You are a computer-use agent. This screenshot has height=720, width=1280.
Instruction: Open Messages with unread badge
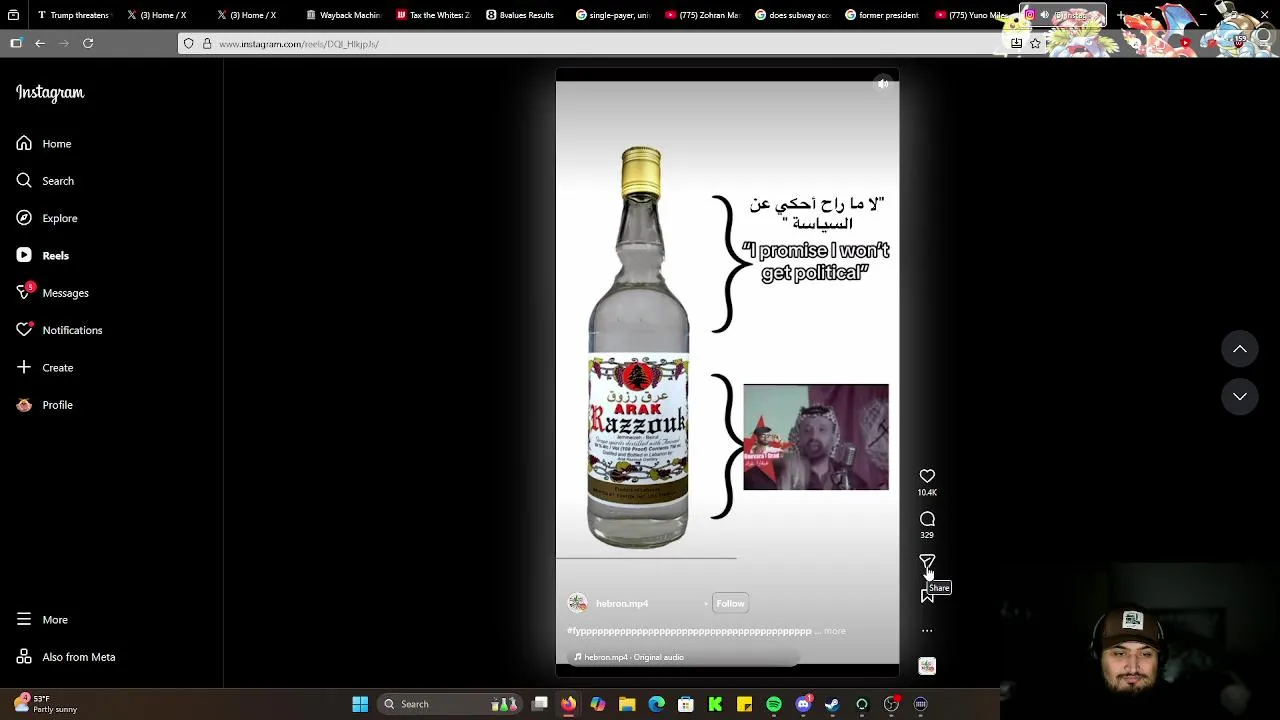pos(52,293)
